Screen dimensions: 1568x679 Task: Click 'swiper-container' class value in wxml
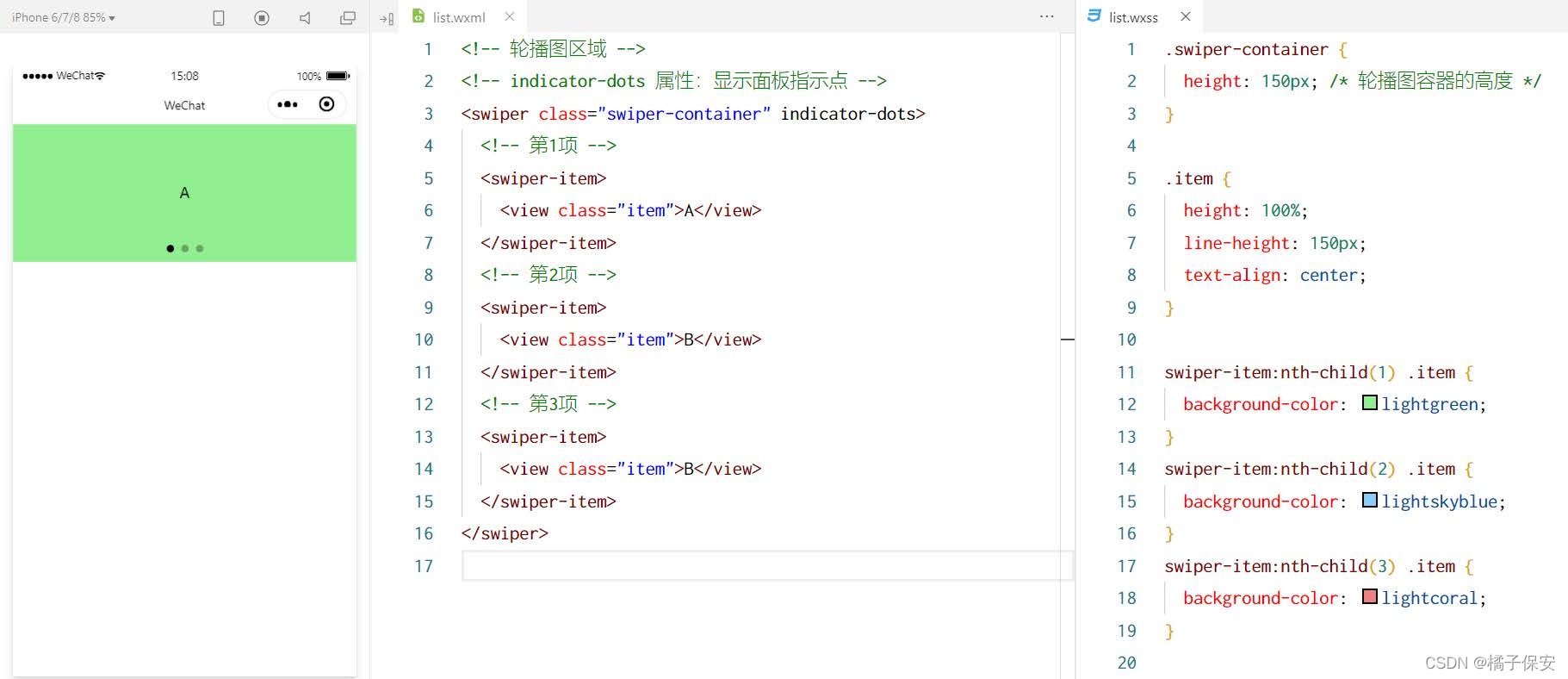pyautogui.click(x=685, y=114)
